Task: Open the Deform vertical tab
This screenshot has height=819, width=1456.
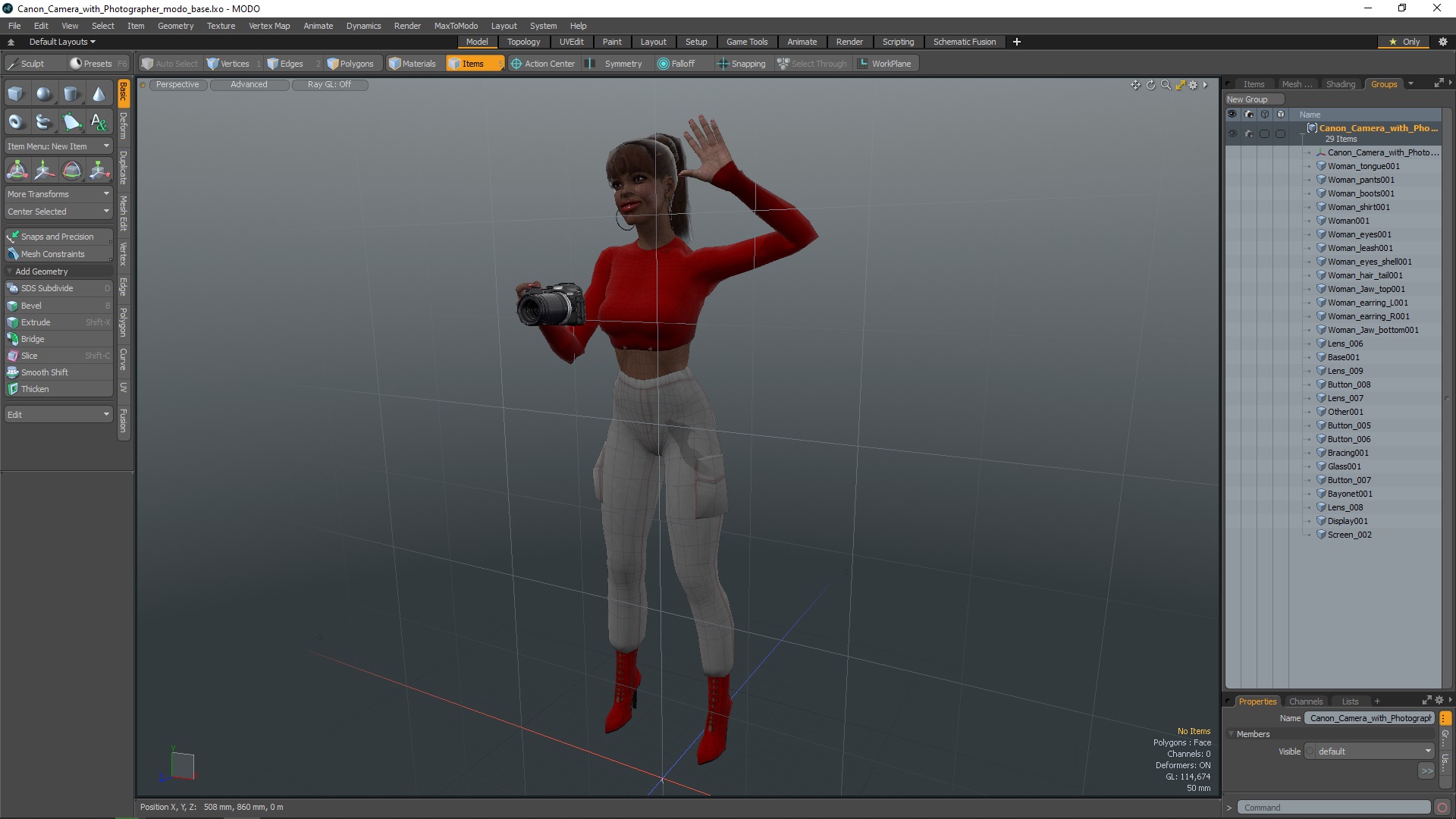Action: pyautogui.click(x=124, y=126)
